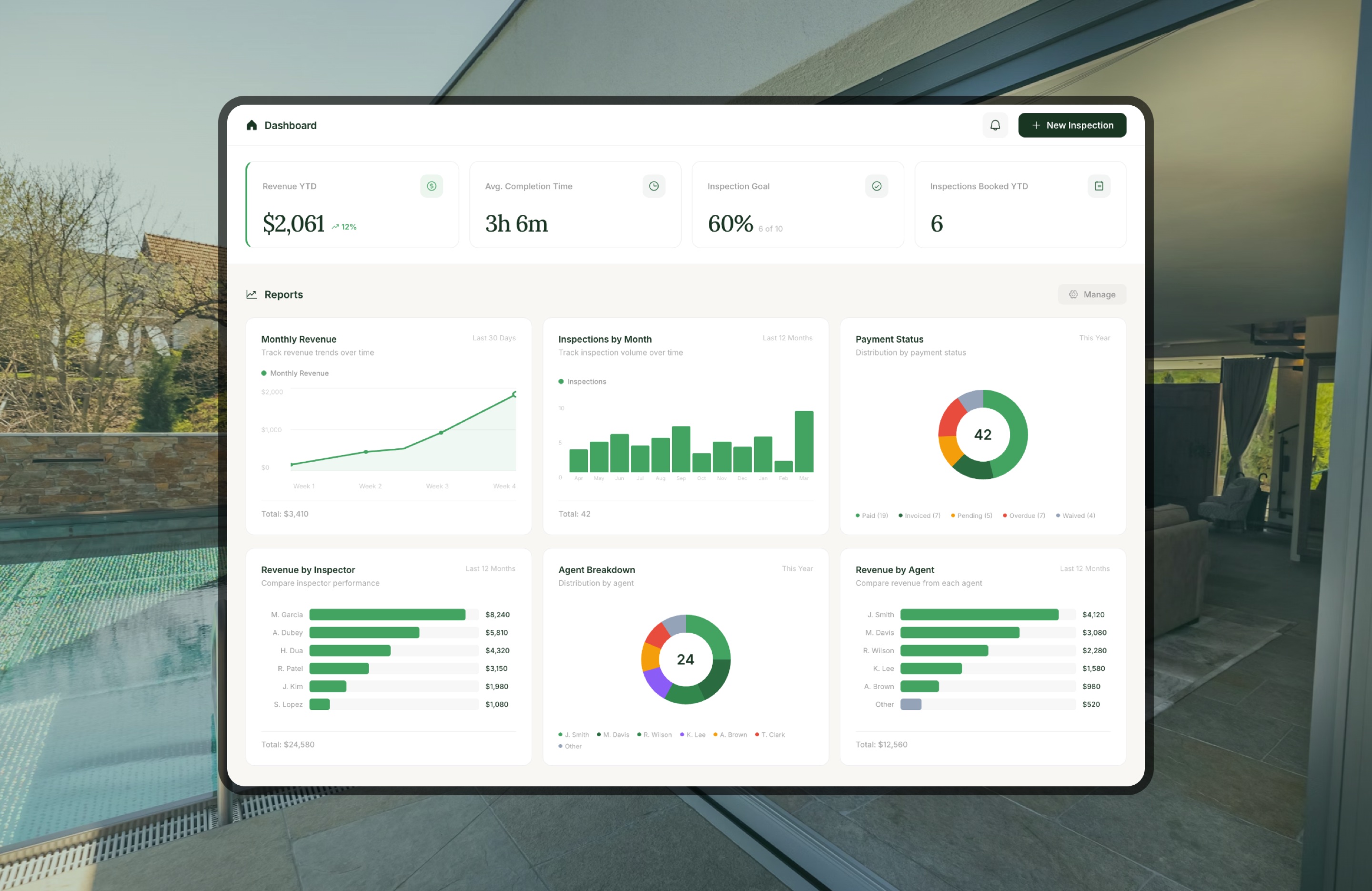
Task: Click the document icon on Inspections Booked YTD card
Action: point(1099,186)
